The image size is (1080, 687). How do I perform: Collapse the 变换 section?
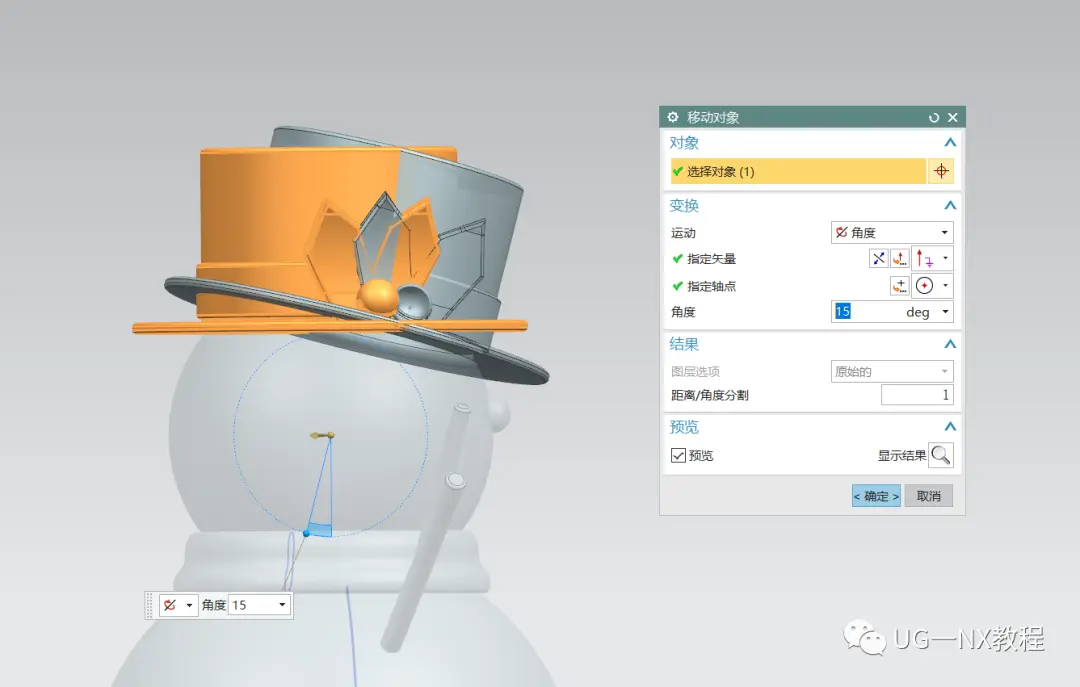[x=950, y=205]
